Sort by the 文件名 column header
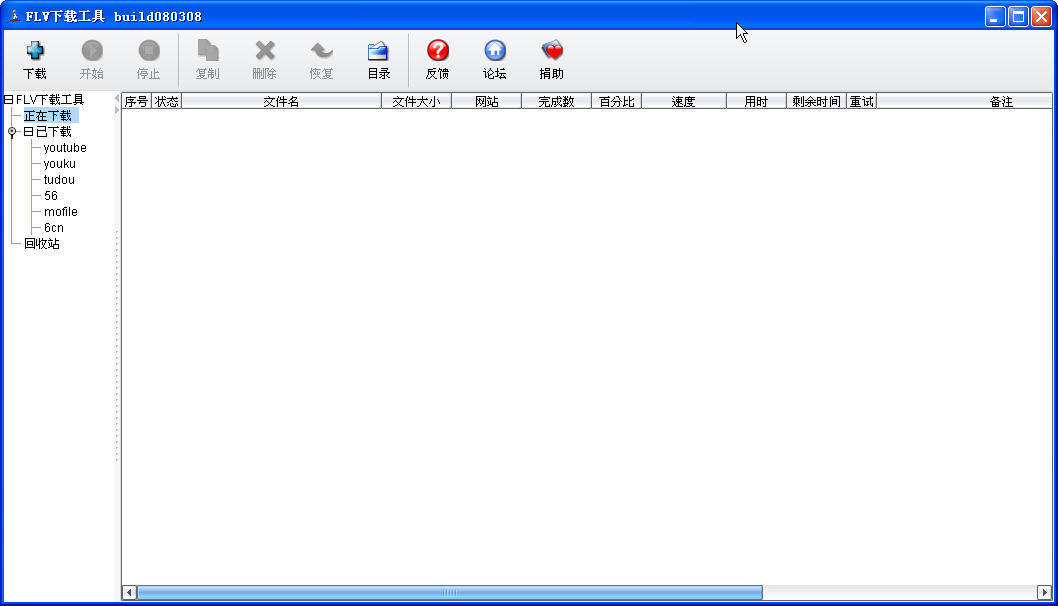The width and height of the screenshot is (1058, 606). (x=281, y=102)
